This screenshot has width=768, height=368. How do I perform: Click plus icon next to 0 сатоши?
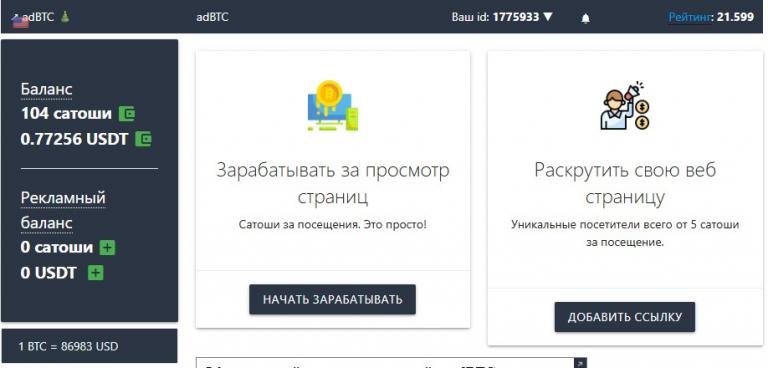coord(107,247)
